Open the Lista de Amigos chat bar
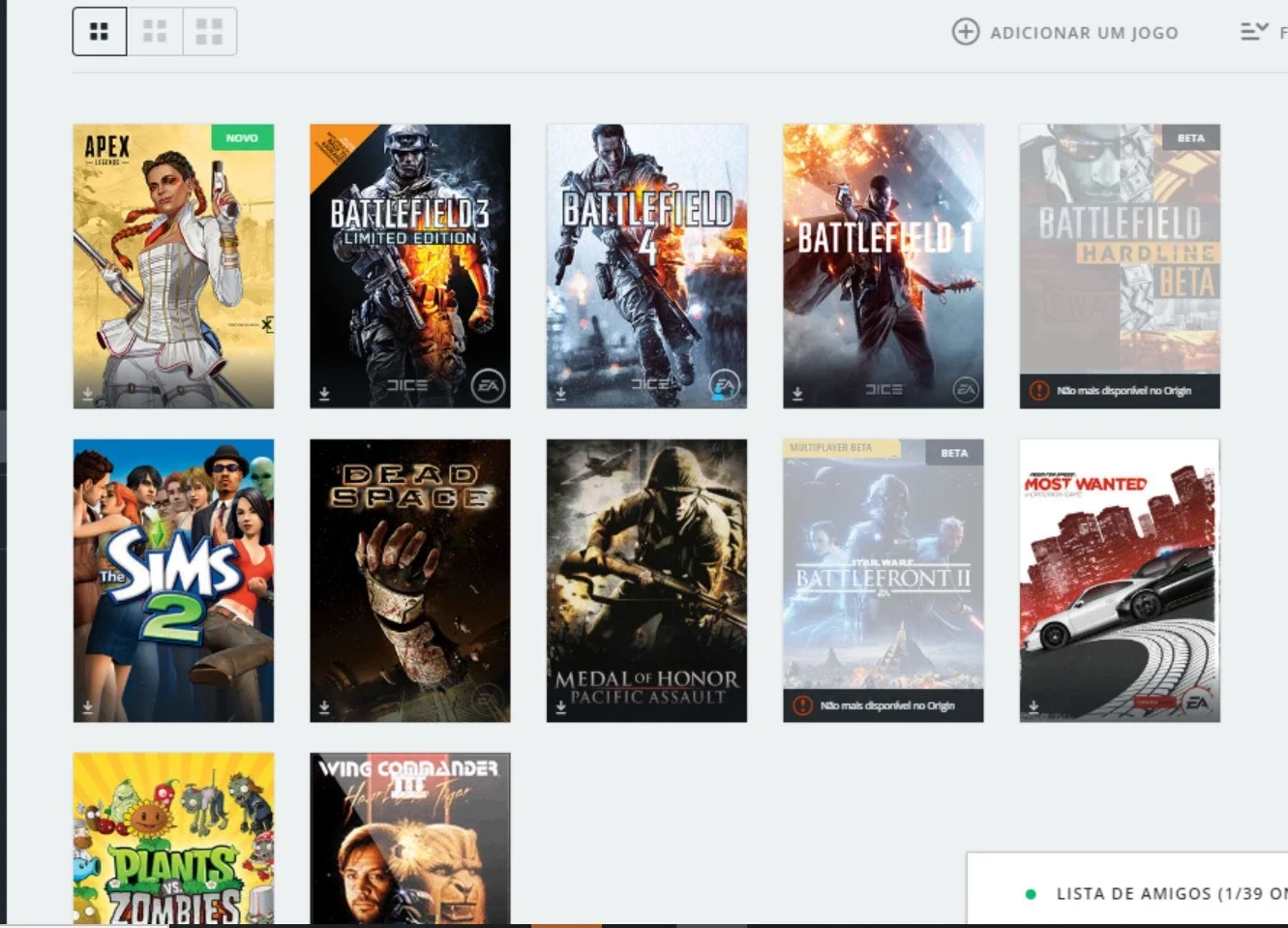 point(1127,890)
